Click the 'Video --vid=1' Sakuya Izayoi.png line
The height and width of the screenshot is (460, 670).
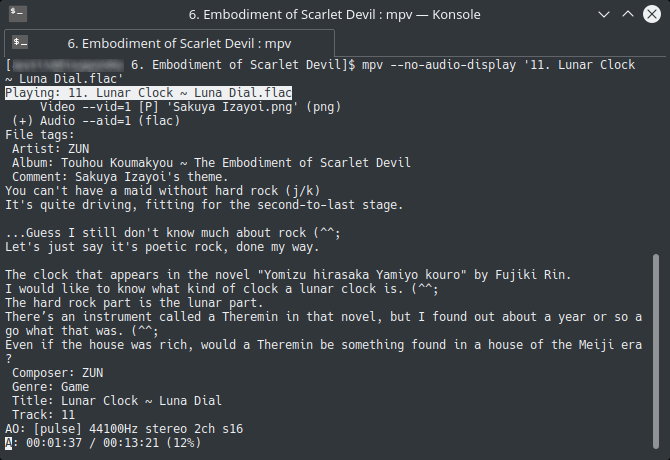coord(190,107)
